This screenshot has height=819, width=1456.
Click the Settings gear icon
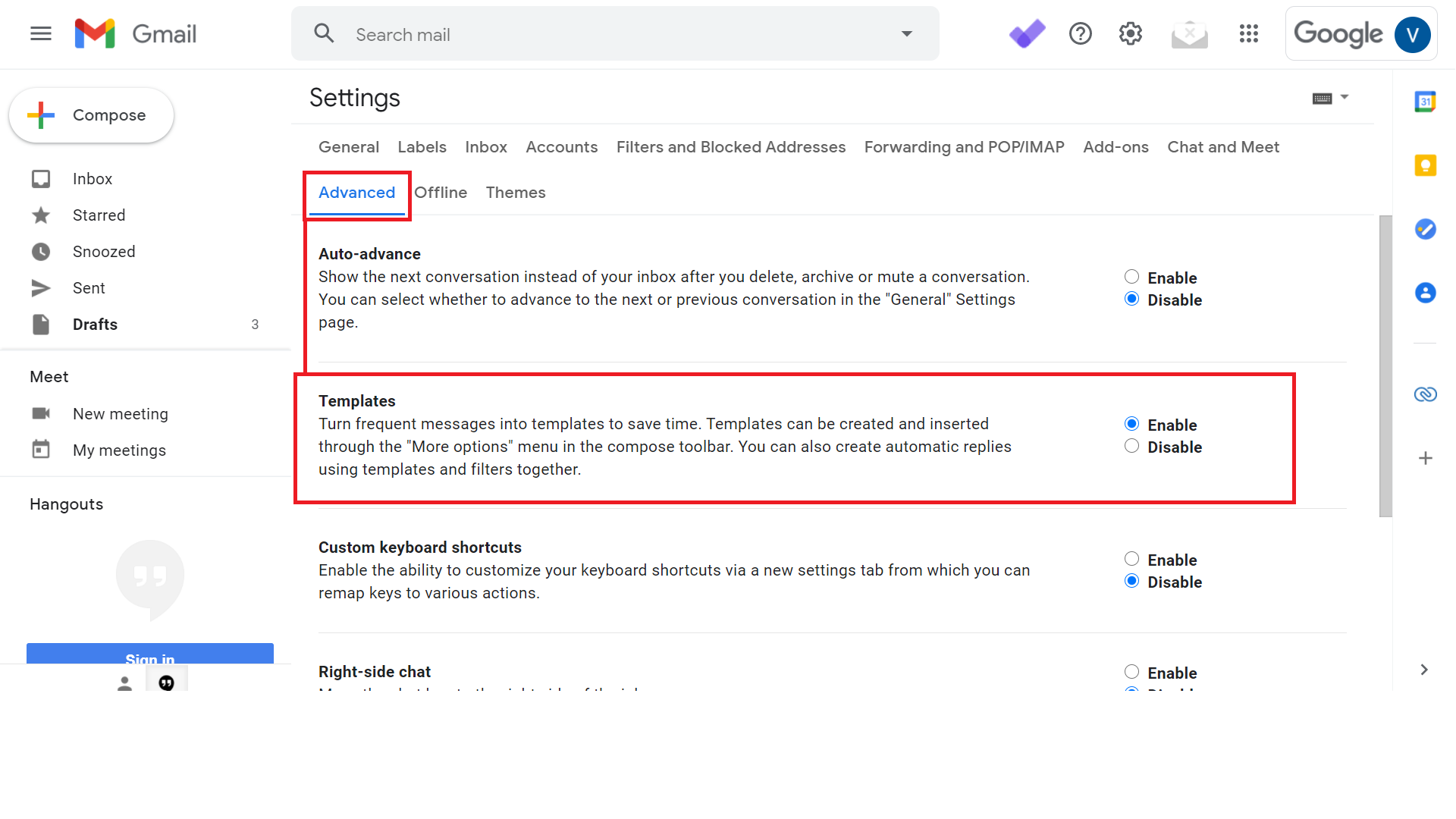(1131, 34)
